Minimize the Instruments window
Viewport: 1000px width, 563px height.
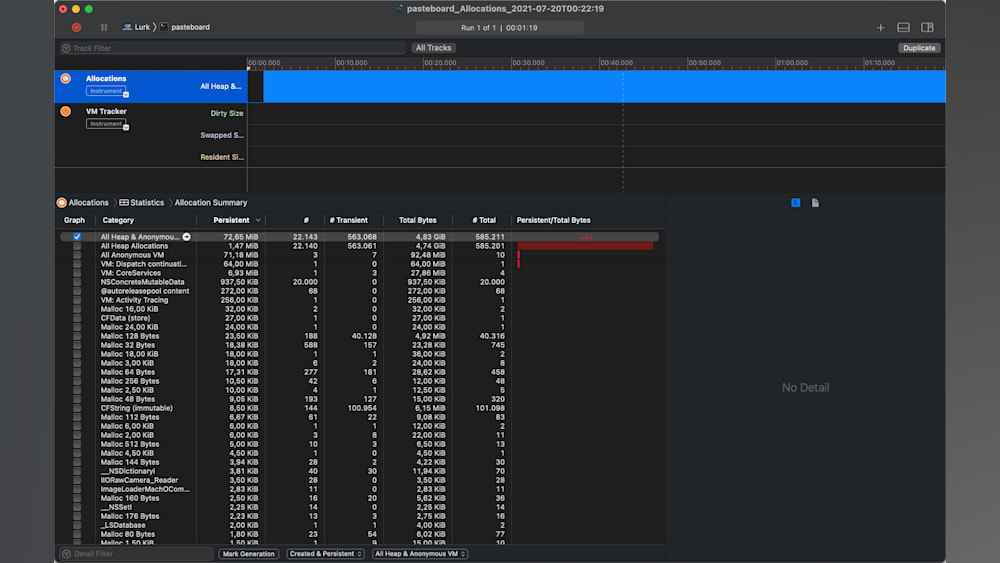point(76,9)
